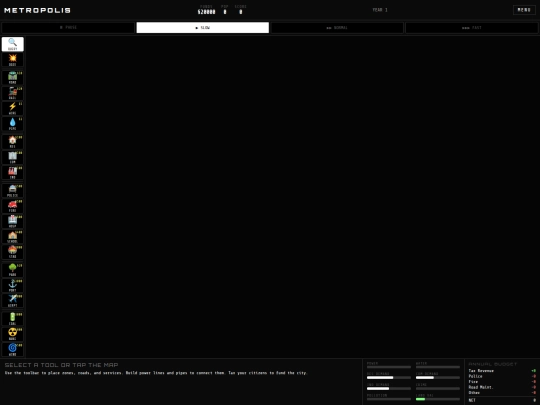Viewport: 540px width, 405px height.
Task: Pick the Nuclear power plant tool
Action: coord(13,334)
